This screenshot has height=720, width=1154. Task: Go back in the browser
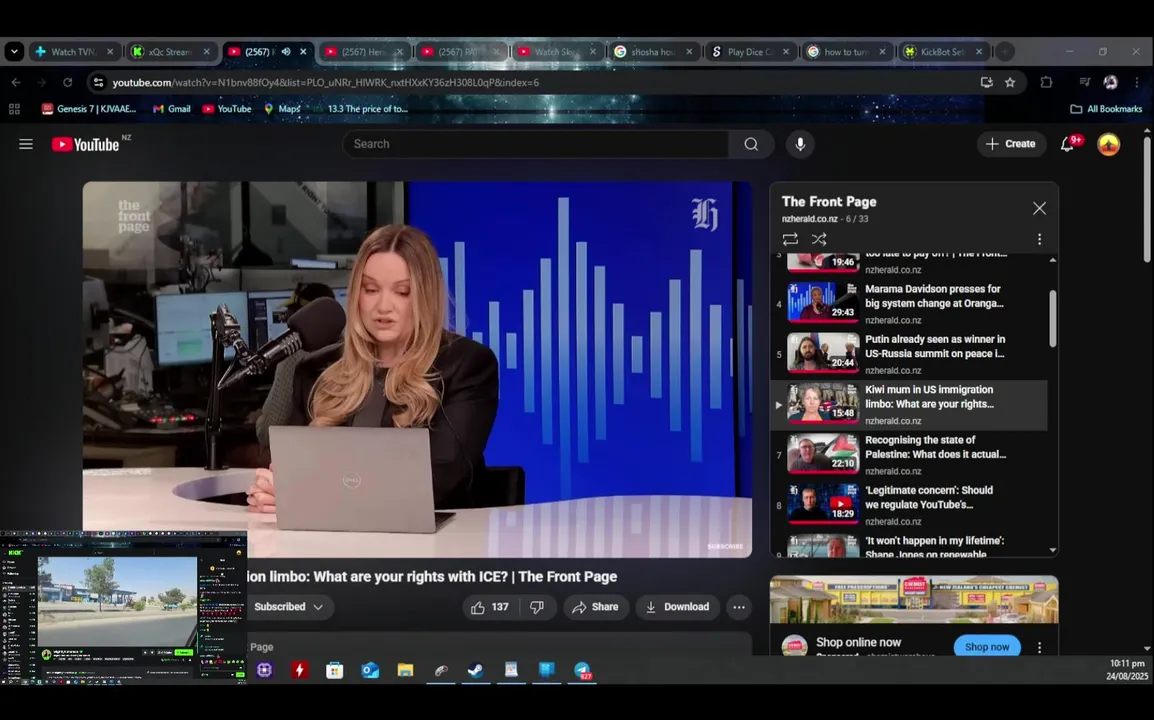(x=16, y=82)
